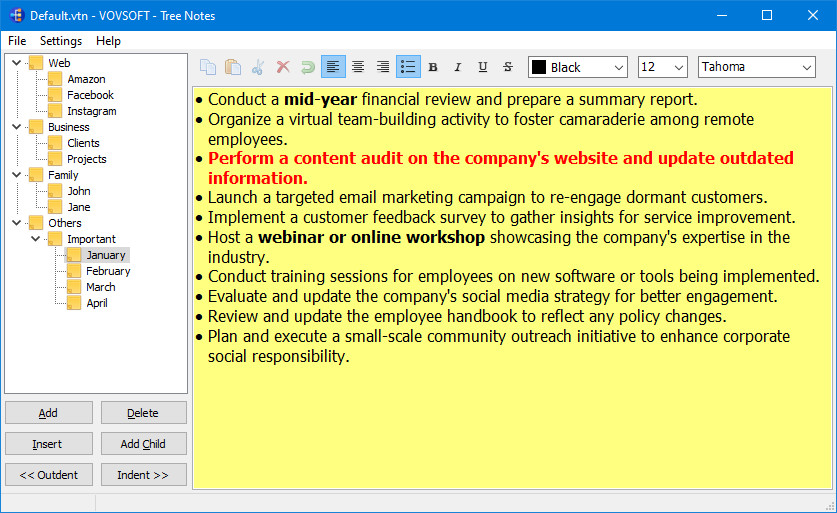Screen dimensions: 837x513
Task: Toggle italic formatting
Action: pyautogui.click(x=457, y=67)
